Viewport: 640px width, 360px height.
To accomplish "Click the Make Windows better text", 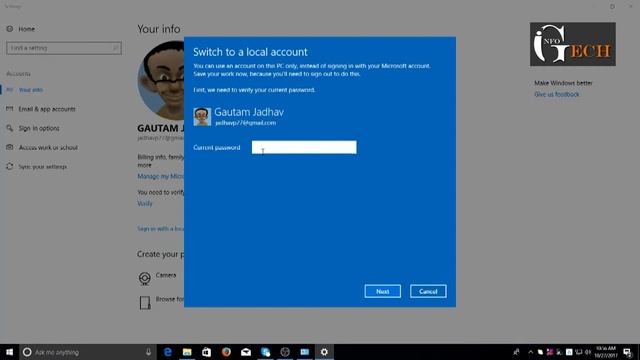I will [x=563, y=83].
